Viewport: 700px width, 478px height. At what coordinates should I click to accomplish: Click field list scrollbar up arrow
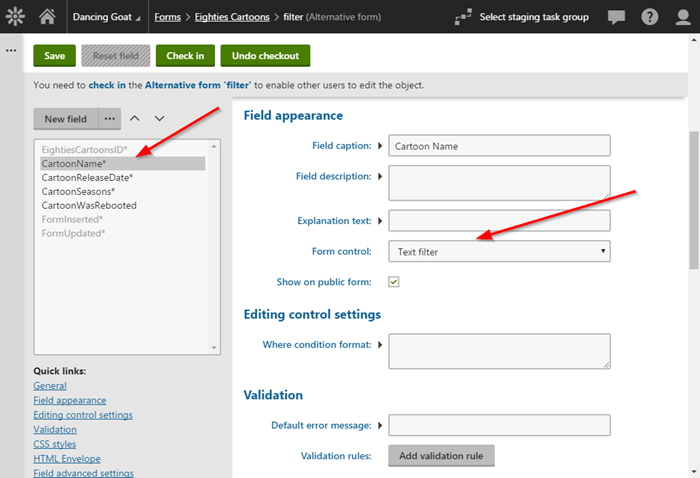[214, 146]
